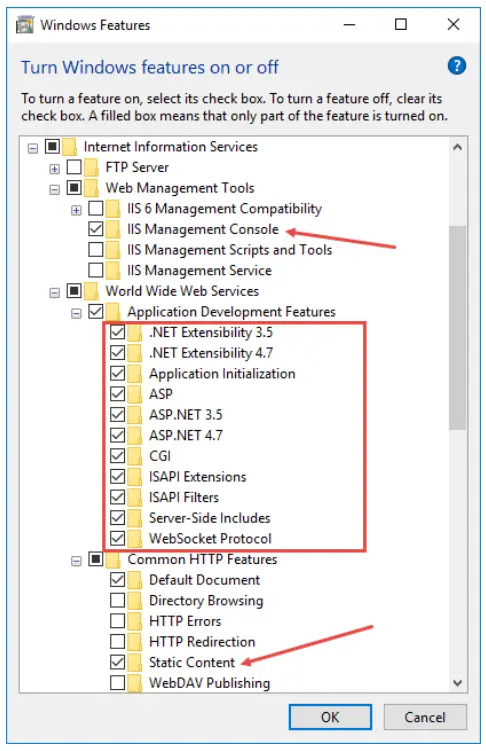Check the IIS Management Service checkbox
Image resolution: width=486 pixels, height=751 pixels.
(96, 270)
